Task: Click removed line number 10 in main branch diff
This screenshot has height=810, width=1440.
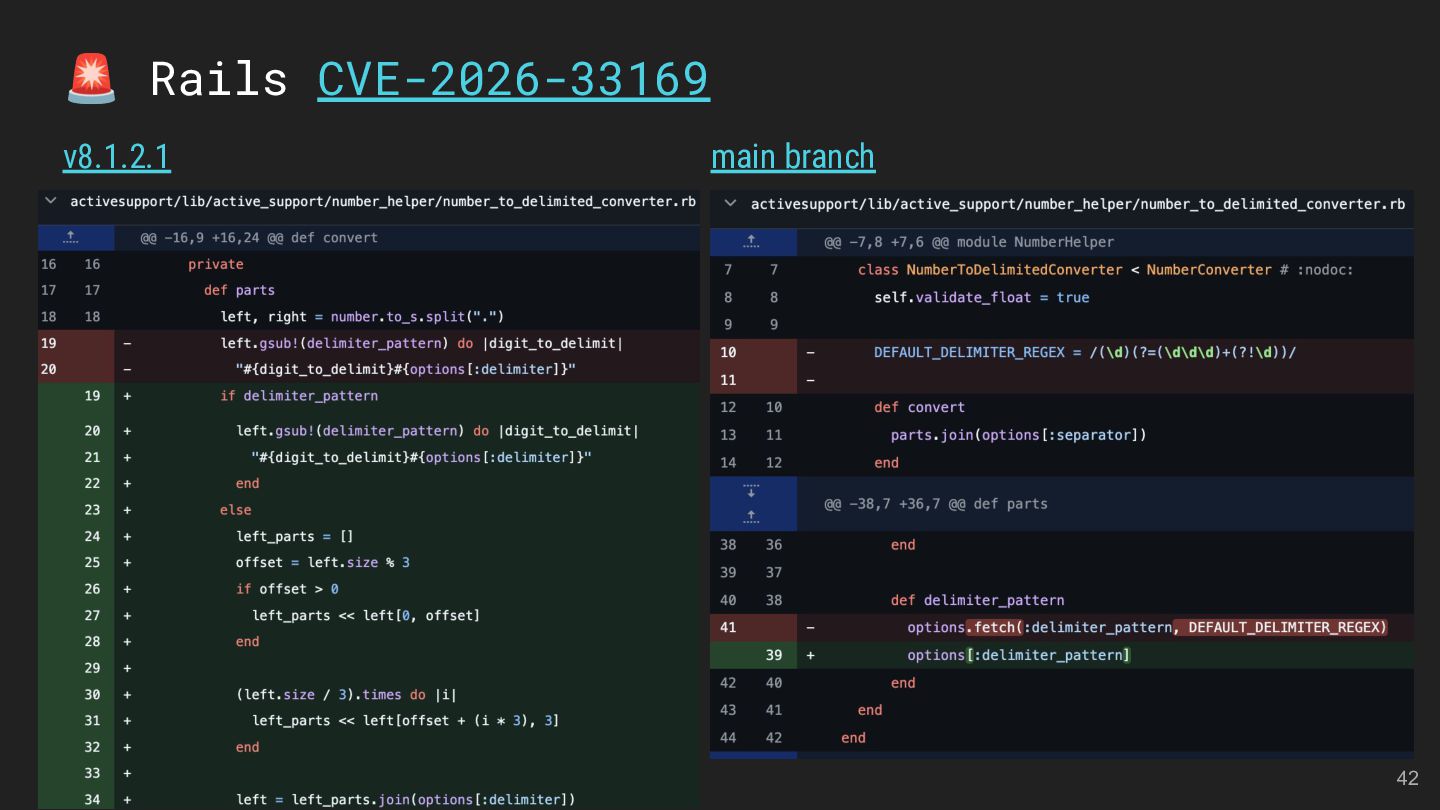Action: 728,352
